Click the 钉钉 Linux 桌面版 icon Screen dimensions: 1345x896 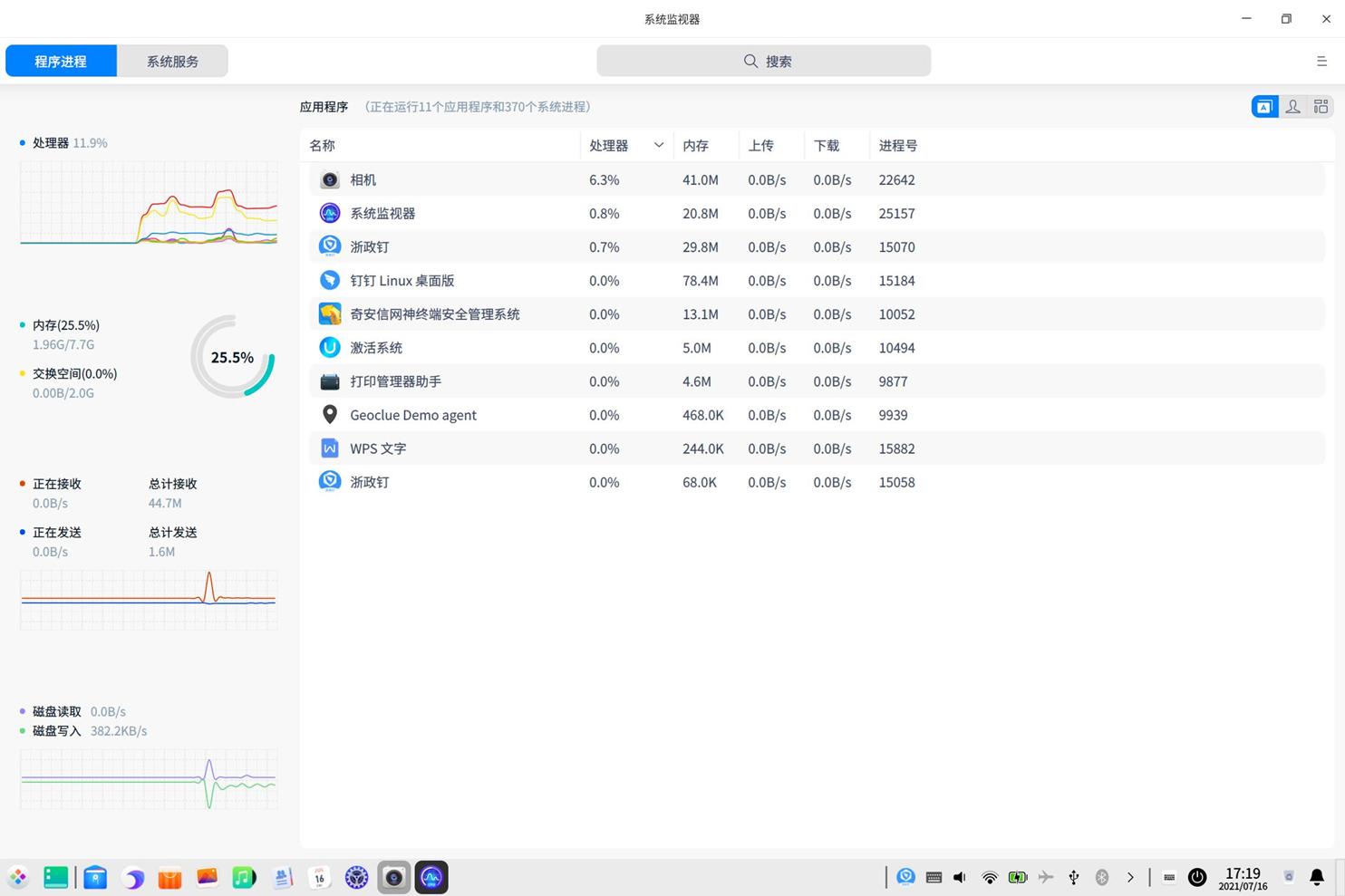coord(330,280)
